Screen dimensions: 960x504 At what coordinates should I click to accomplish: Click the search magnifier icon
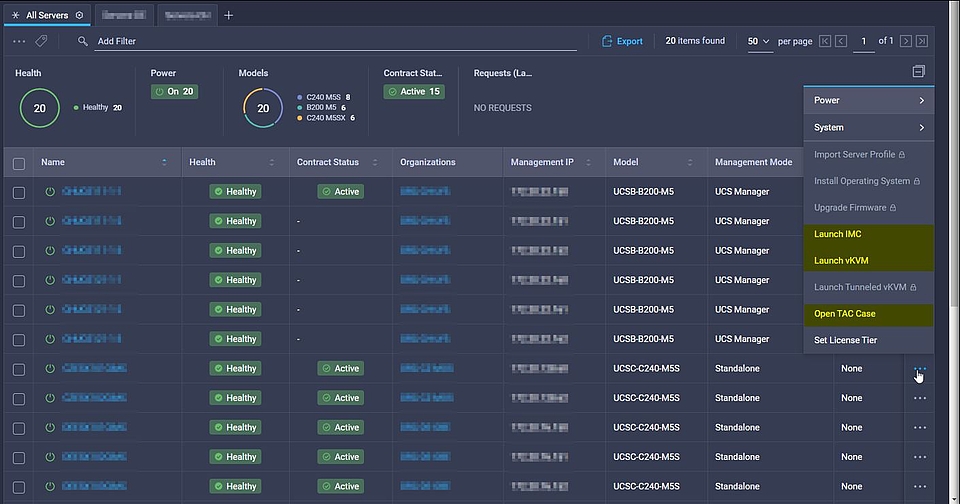click(83, 41)
